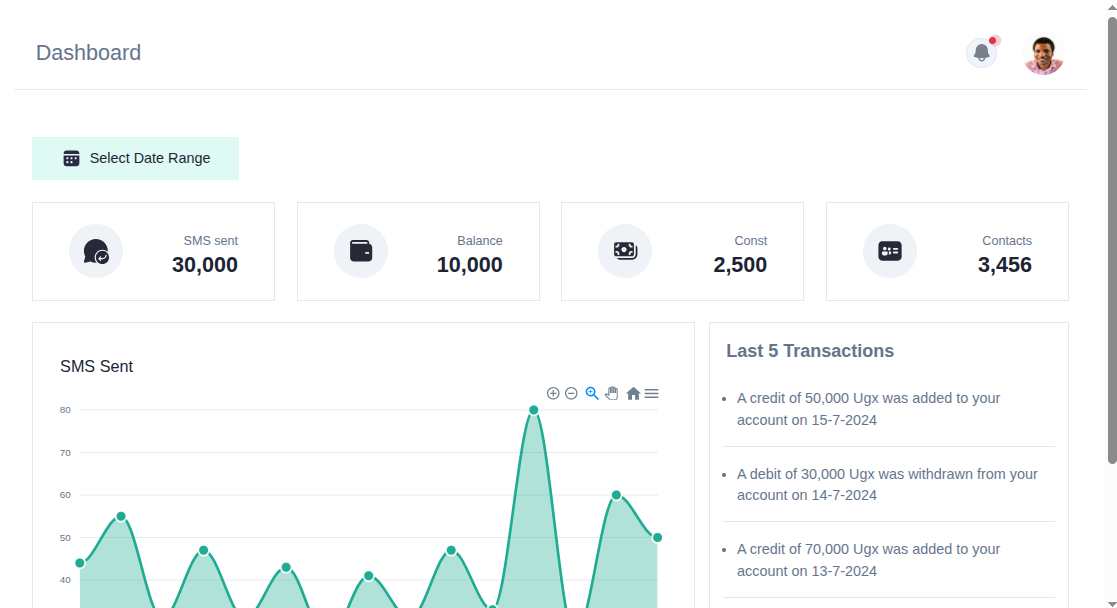Click the SMS sent value 30,000

(205, 265)
